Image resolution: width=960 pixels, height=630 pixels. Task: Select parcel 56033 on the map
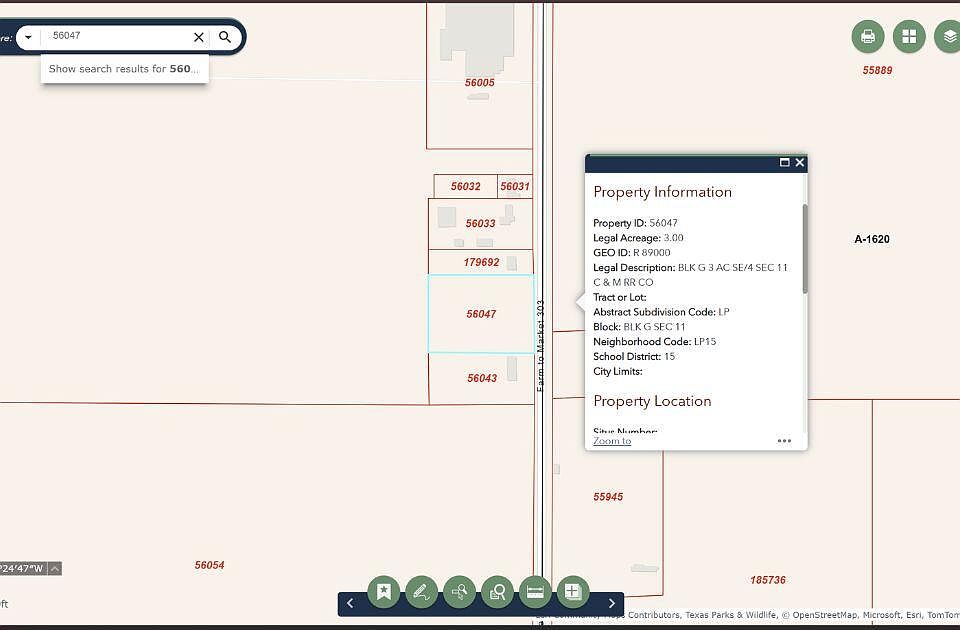click(480, 223)
